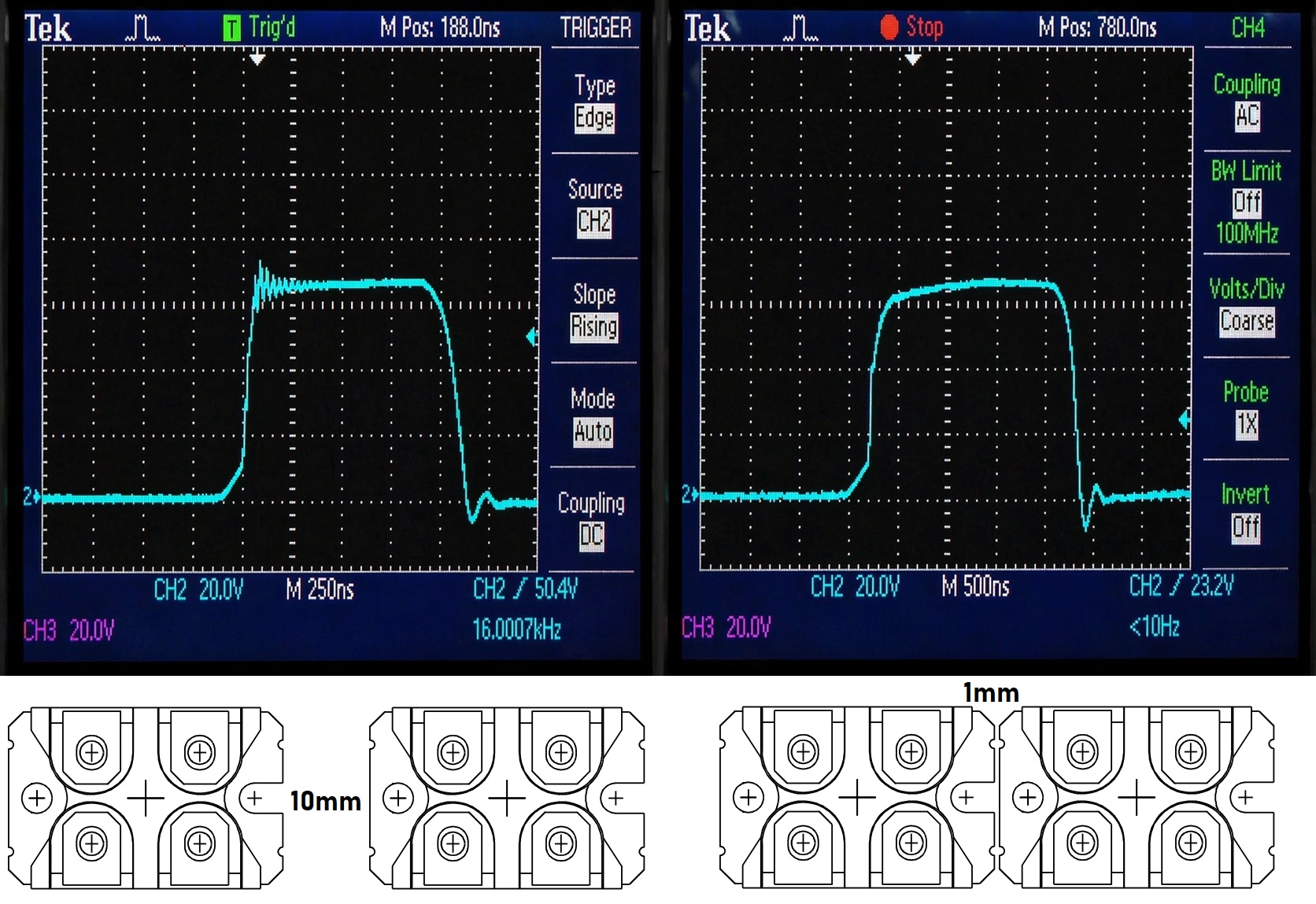Image resolution: width=1316 pixels, height=904 pixels.
Task: Select the CH4 menu header
Action: [1248, 28]
